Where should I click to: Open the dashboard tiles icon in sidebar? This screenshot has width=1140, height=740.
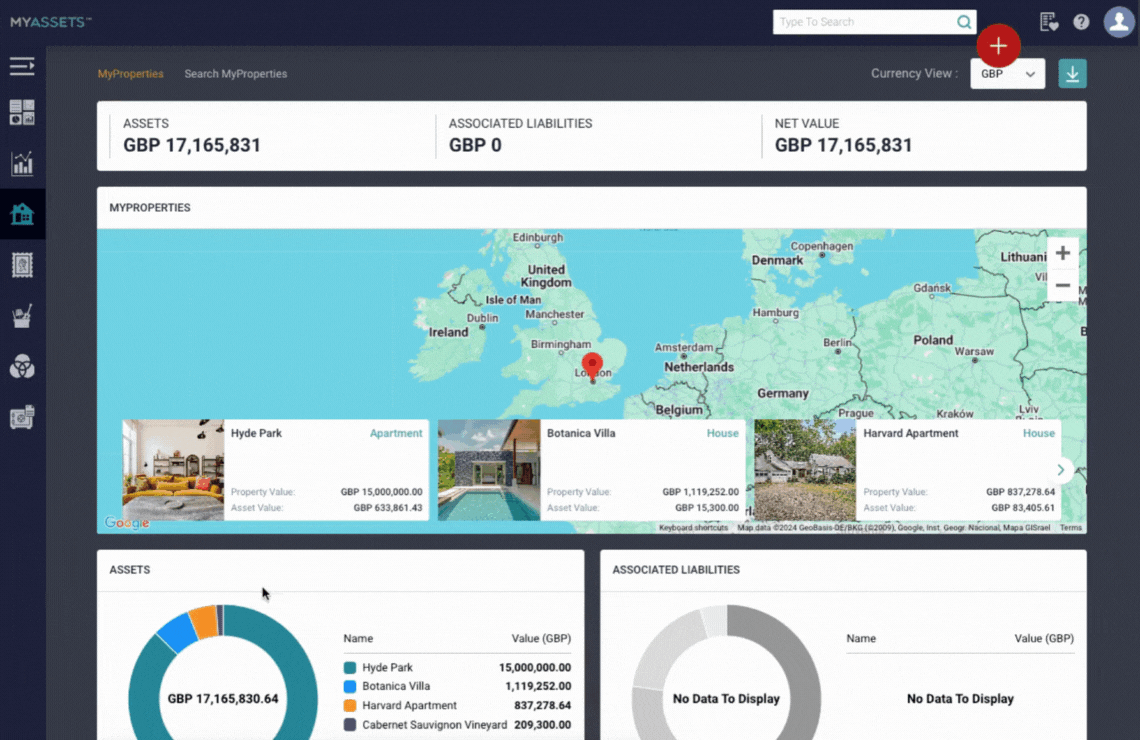[22, 113]
